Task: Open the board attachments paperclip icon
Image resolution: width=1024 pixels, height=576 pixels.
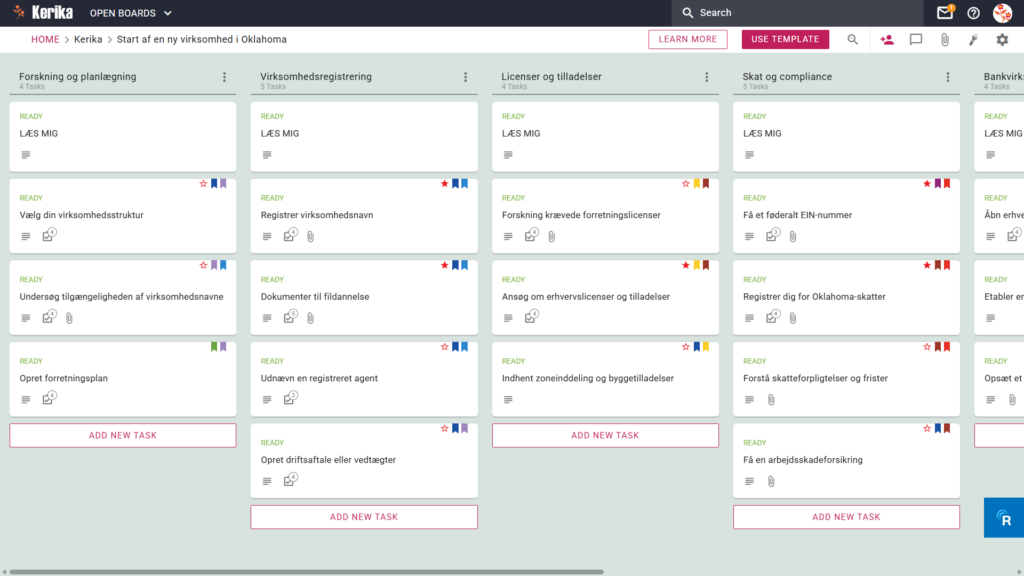Action: (944, 40)
